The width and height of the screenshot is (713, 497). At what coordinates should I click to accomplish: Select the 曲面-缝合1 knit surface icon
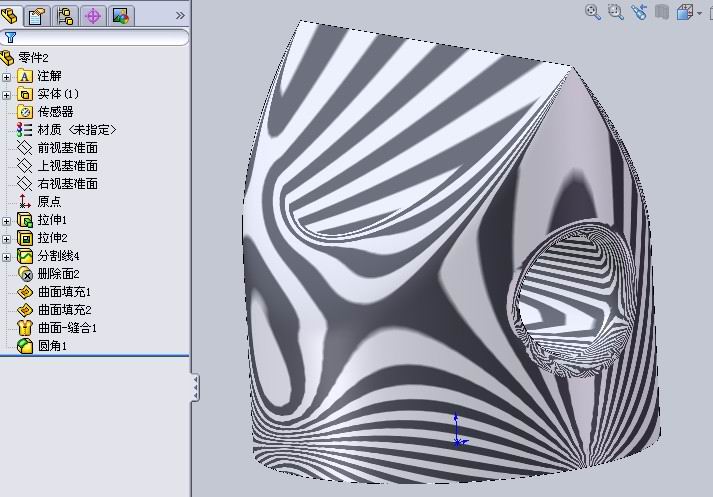click(x=25, y=328)
